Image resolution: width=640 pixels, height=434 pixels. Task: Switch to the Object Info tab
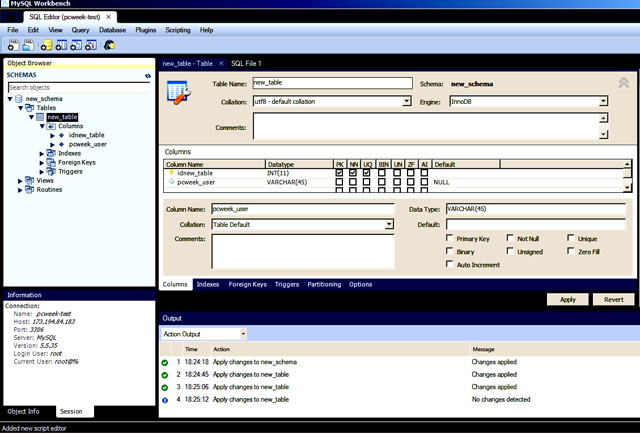(23, 411)
